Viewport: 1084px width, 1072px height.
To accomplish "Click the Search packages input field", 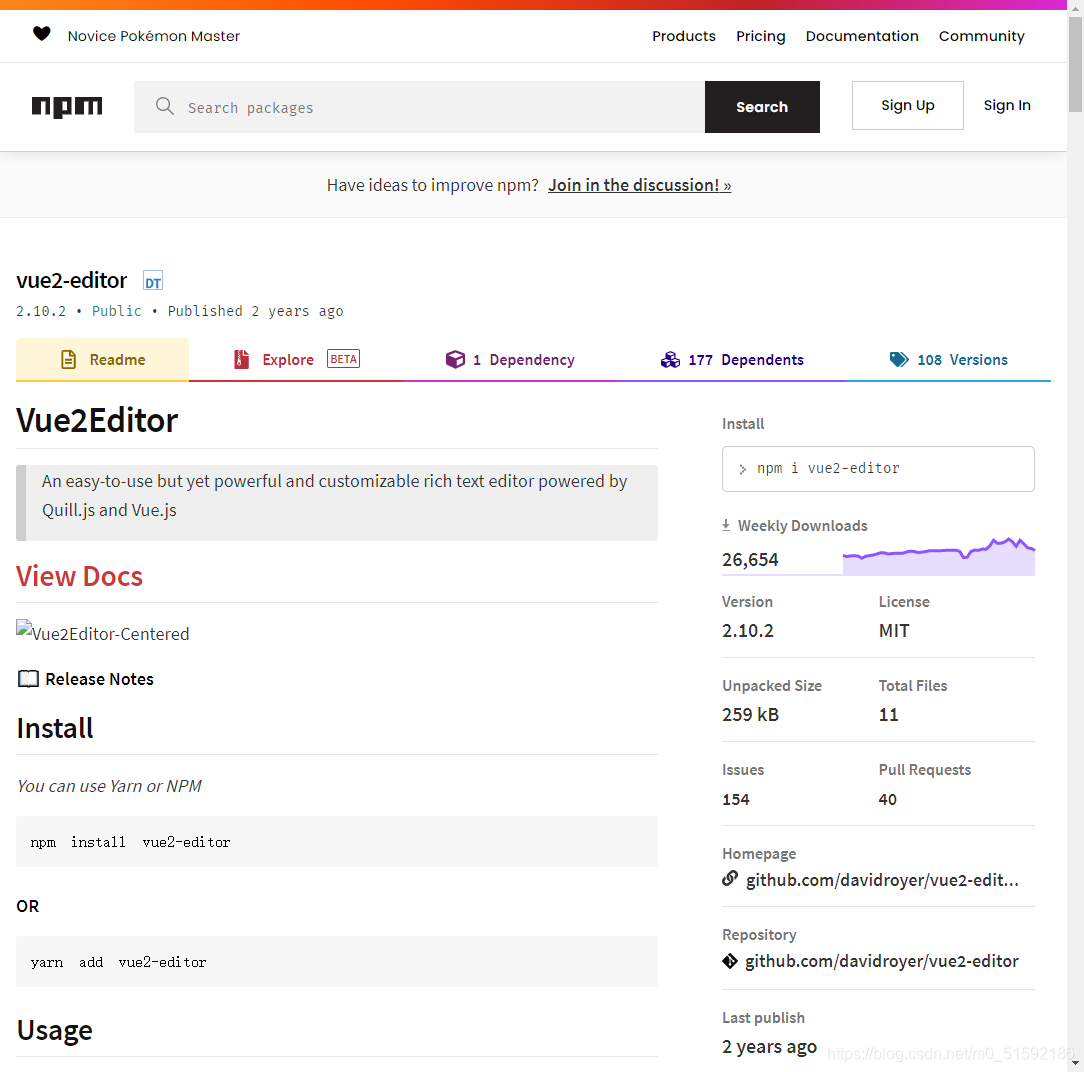I will 420,106.
